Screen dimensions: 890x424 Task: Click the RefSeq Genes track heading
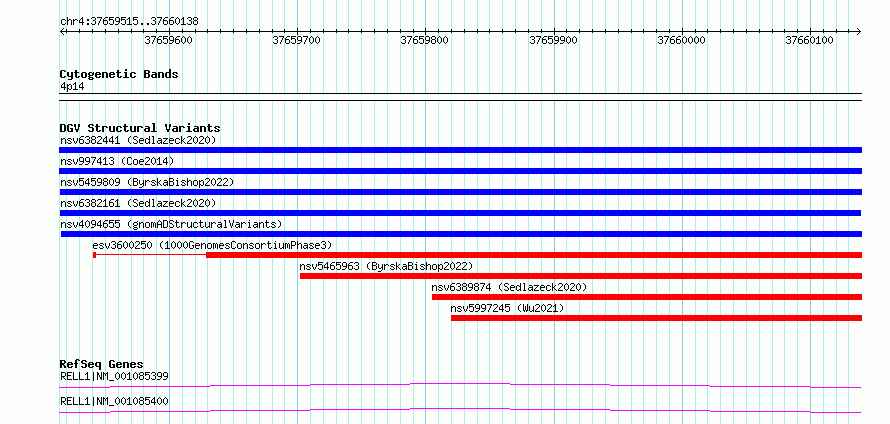102,364
